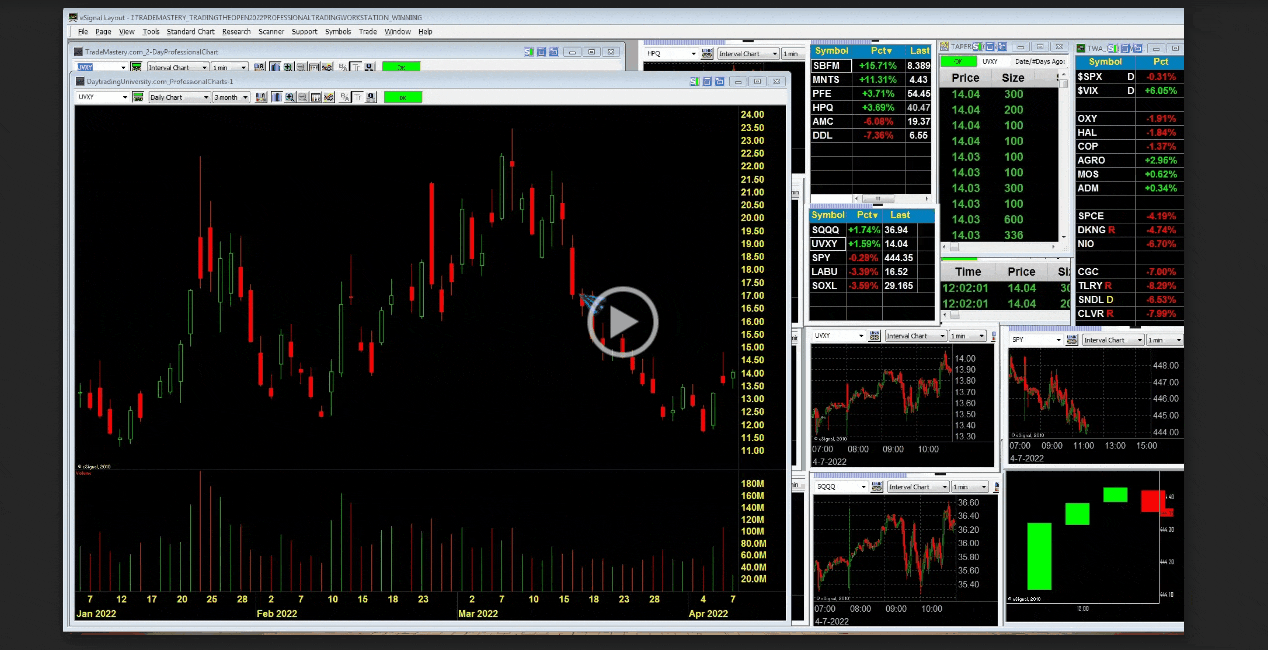Toggle the T icon in the DaytradingUniversity toolbar
This screenshot has height=650, width=1268.
tap(357, 97)
